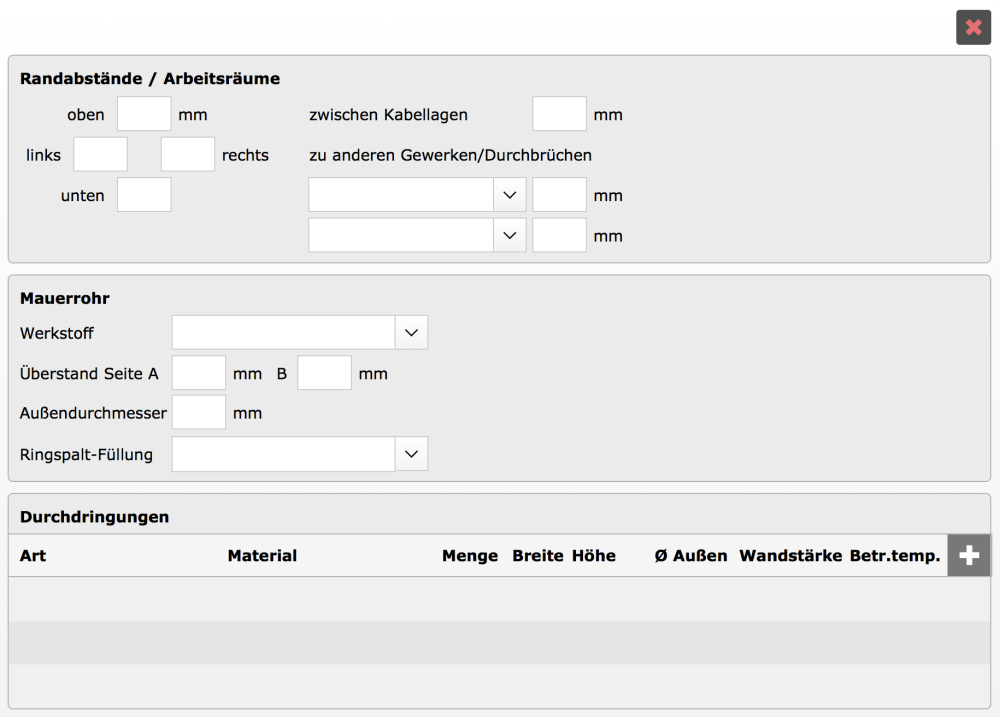Add a new Durchdringungen row with plus icon
Screen dimensions: 1000x717
[x=968, y=556]
